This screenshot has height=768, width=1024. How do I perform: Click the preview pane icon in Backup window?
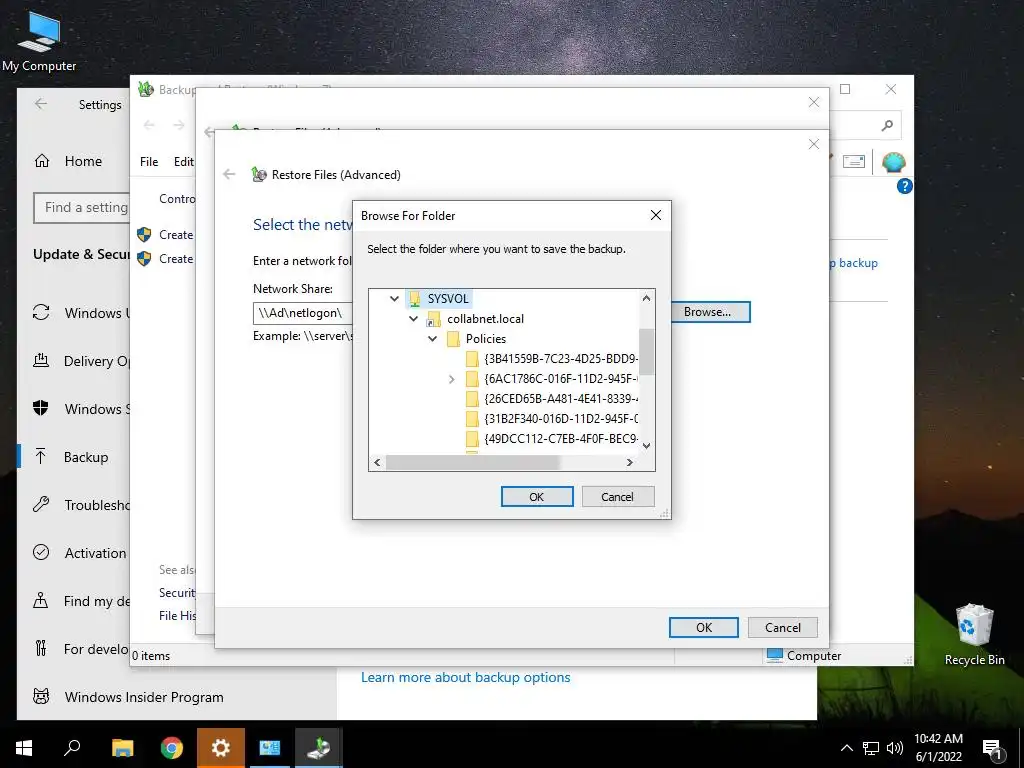click(854, 161)
